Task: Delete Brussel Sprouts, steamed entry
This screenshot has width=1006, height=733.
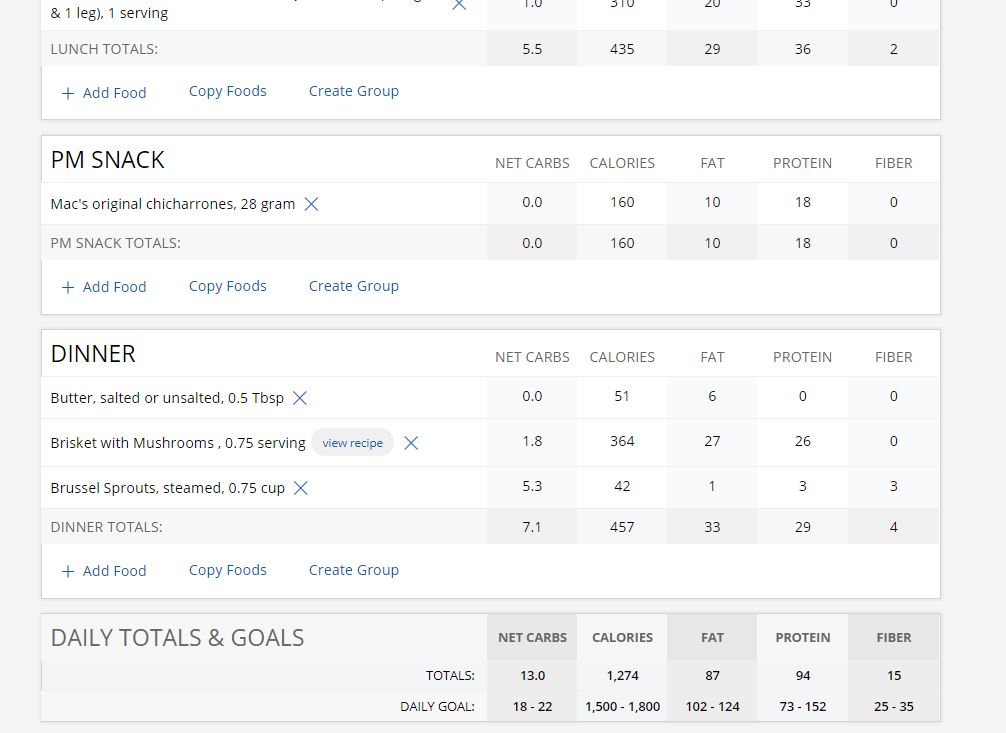Action: (300, 488)
